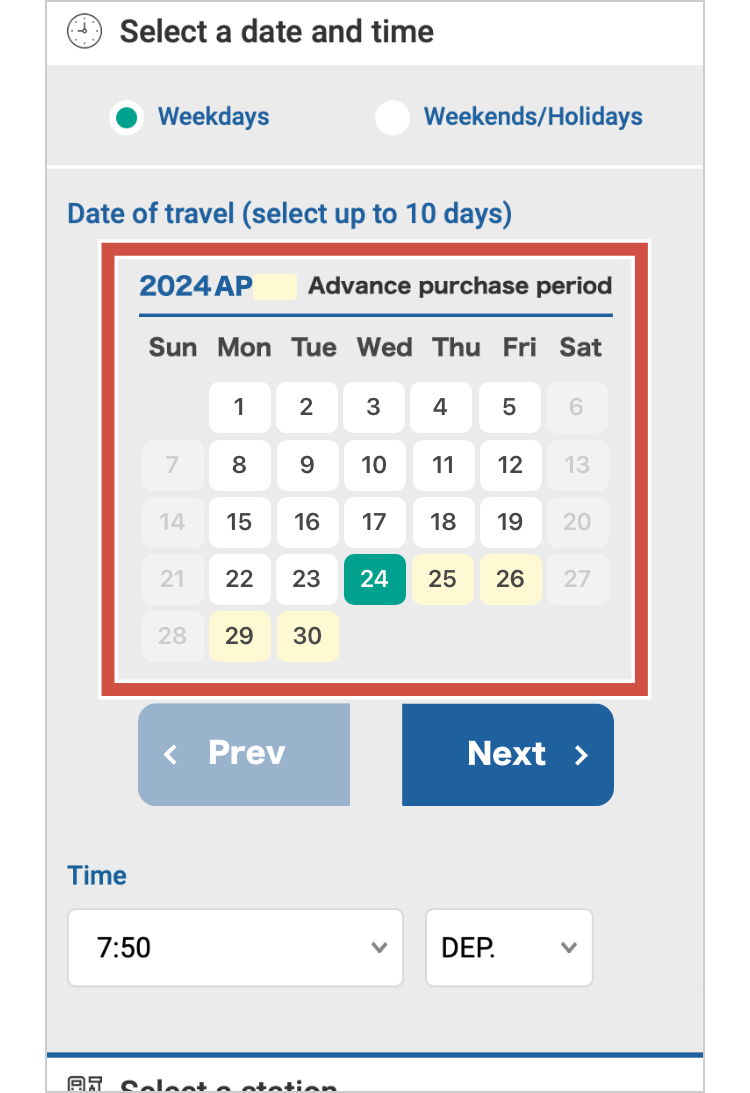Pick April 1 on the calendar
The image size is (750, 1093).
(x=239, y=407)
